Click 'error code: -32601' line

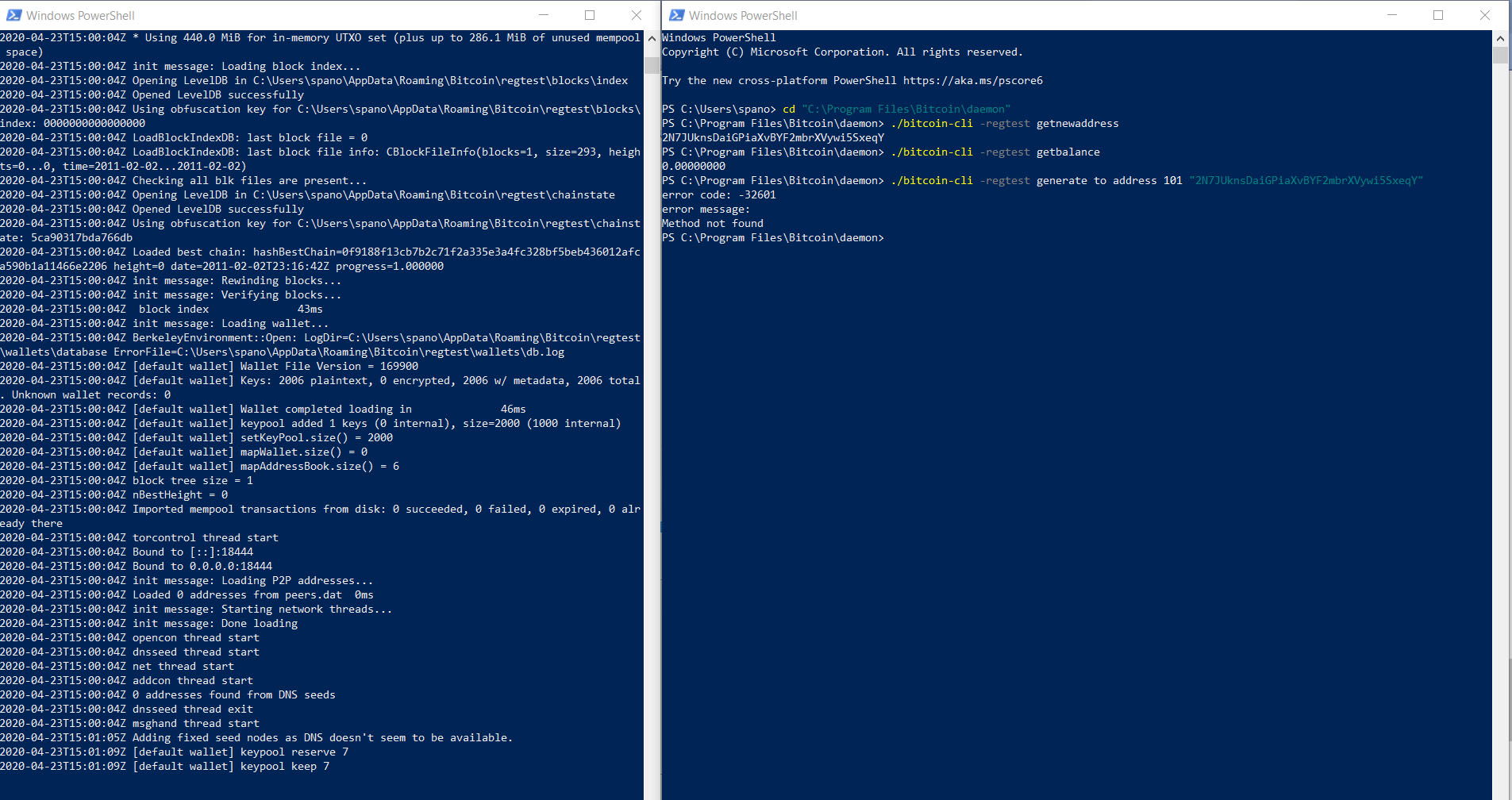(x=719, y=194)
